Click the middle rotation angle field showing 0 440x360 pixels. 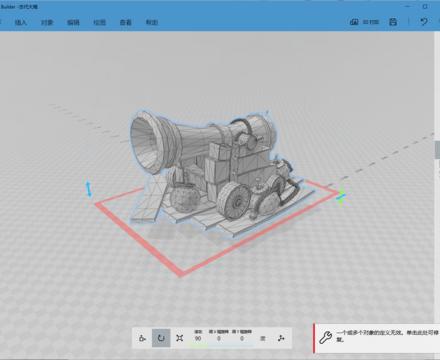click(x=219, y=339)
